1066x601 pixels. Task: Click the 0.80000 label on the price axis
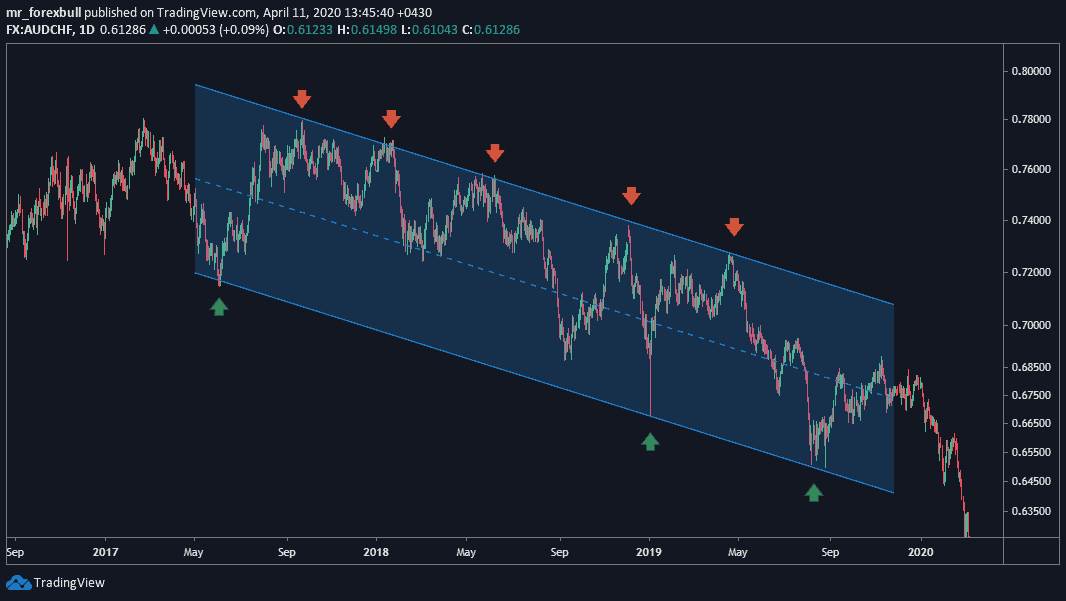click(1030, 72)
